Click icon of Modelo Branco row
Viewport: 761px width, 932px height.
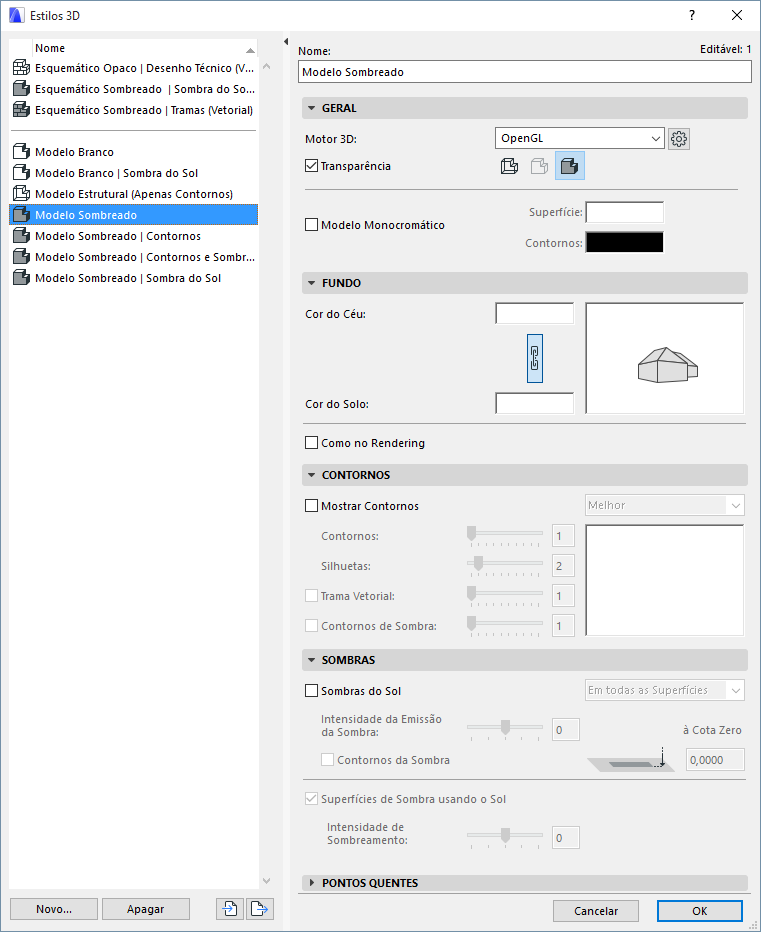click(x=21, y=152)
